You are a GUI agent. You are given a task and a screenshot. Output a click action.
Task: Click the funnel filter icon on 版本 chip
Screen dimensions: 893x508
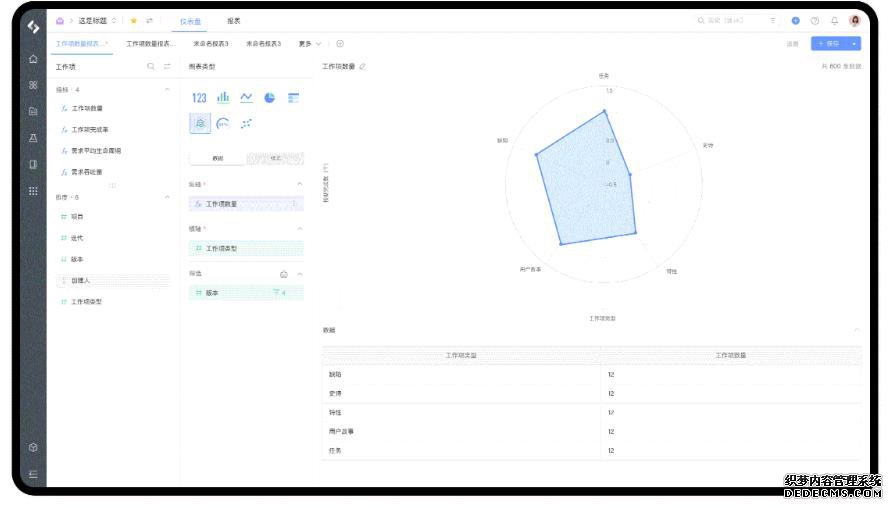(x=276, y=293)
